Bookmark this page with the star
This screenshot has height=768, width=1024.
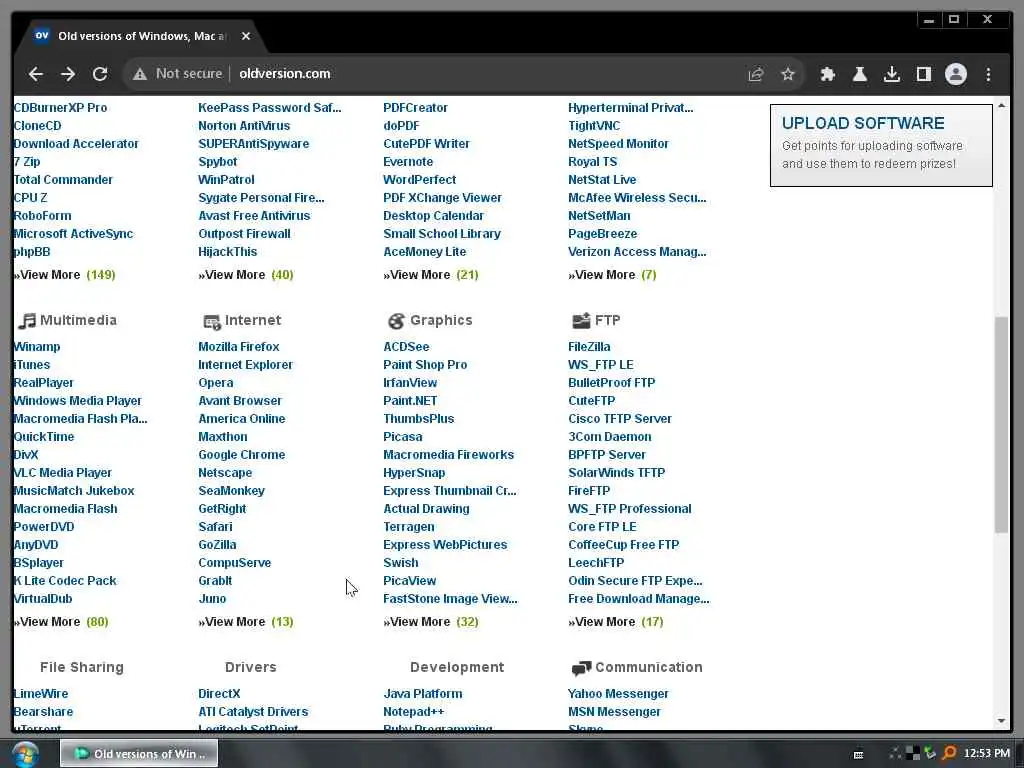788,74
